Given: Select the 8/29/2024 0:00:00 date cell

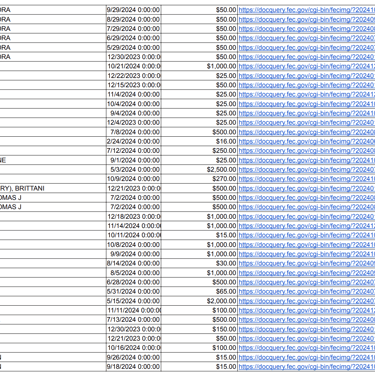Looking at the screenshot, I should [134, 19].
